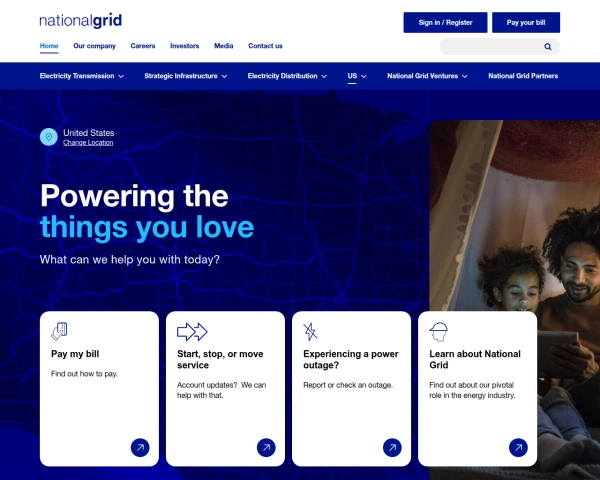Click the 'Powering the' headline text

click(x=134, y=196)
